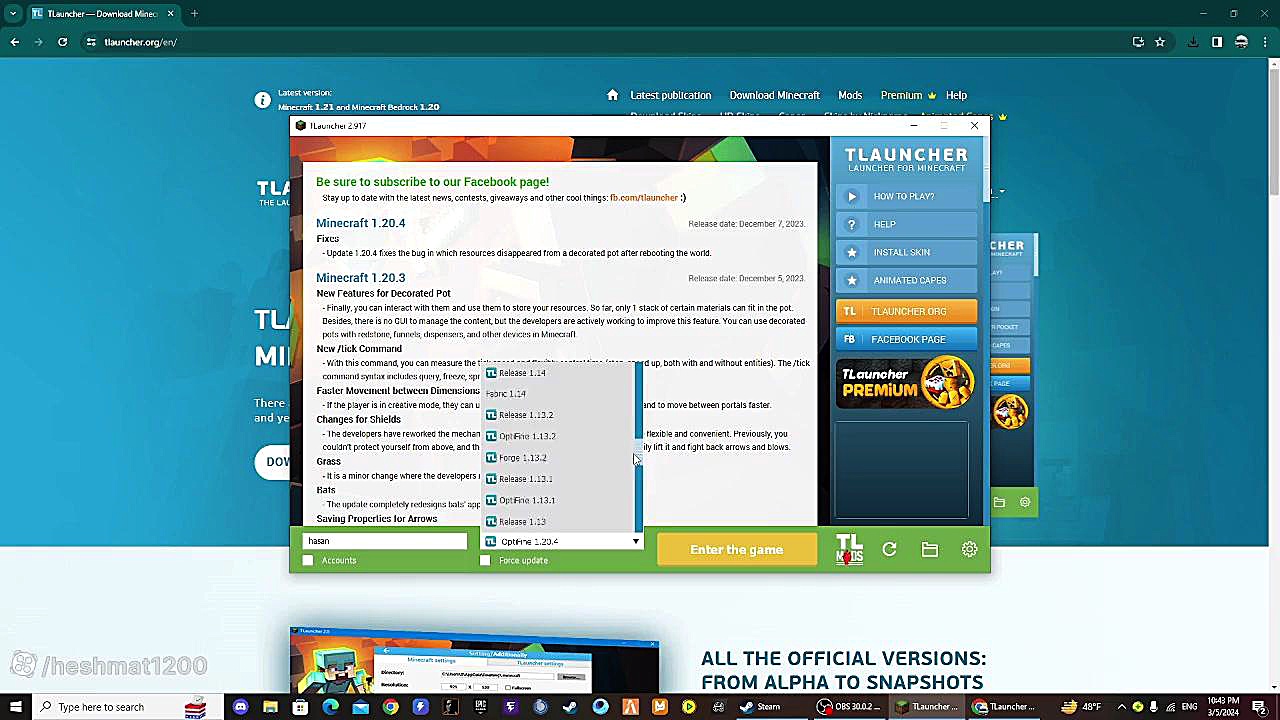Open the TLauncher settings gear
1280x720 pixels.
click(x=969, y=549)
